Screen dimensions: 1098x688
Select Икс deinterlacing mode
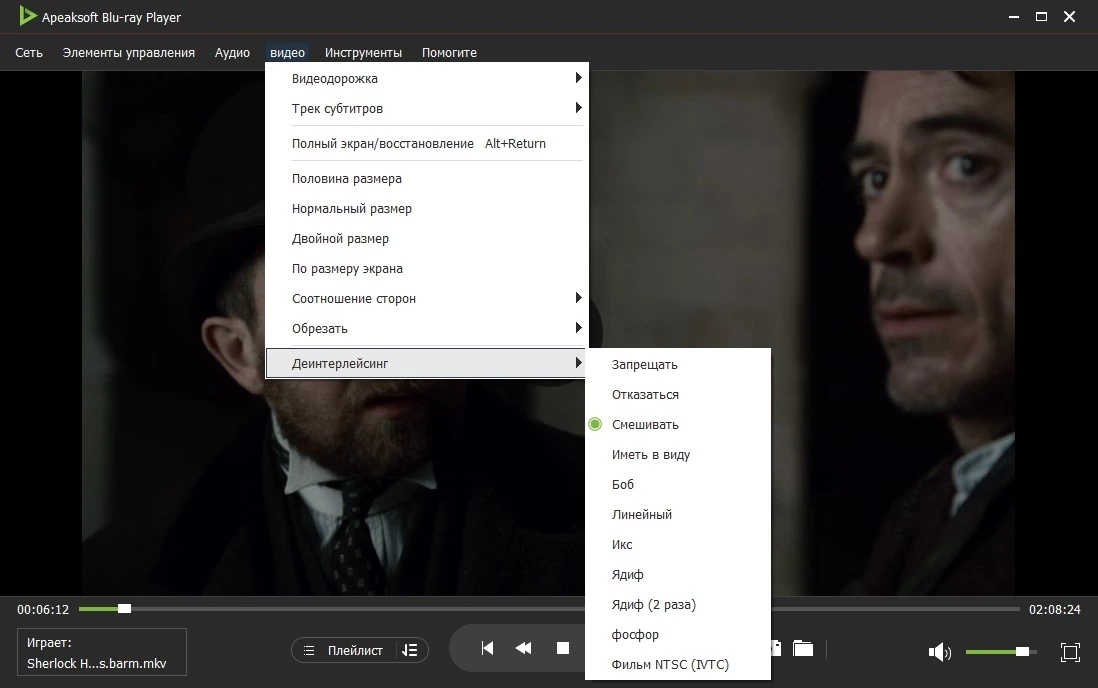pyautogui.click(x=678, y=545)
